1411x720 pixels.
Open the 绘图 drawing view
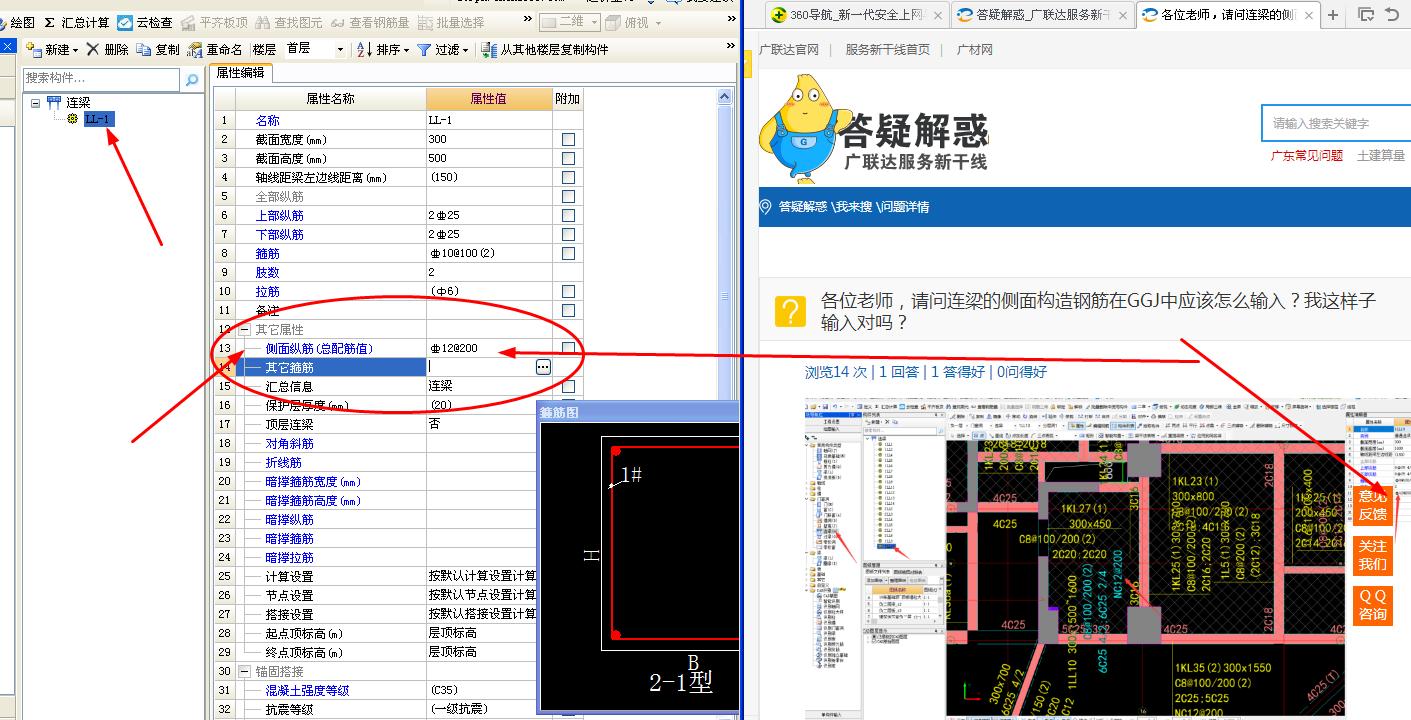tap(16, 22)
